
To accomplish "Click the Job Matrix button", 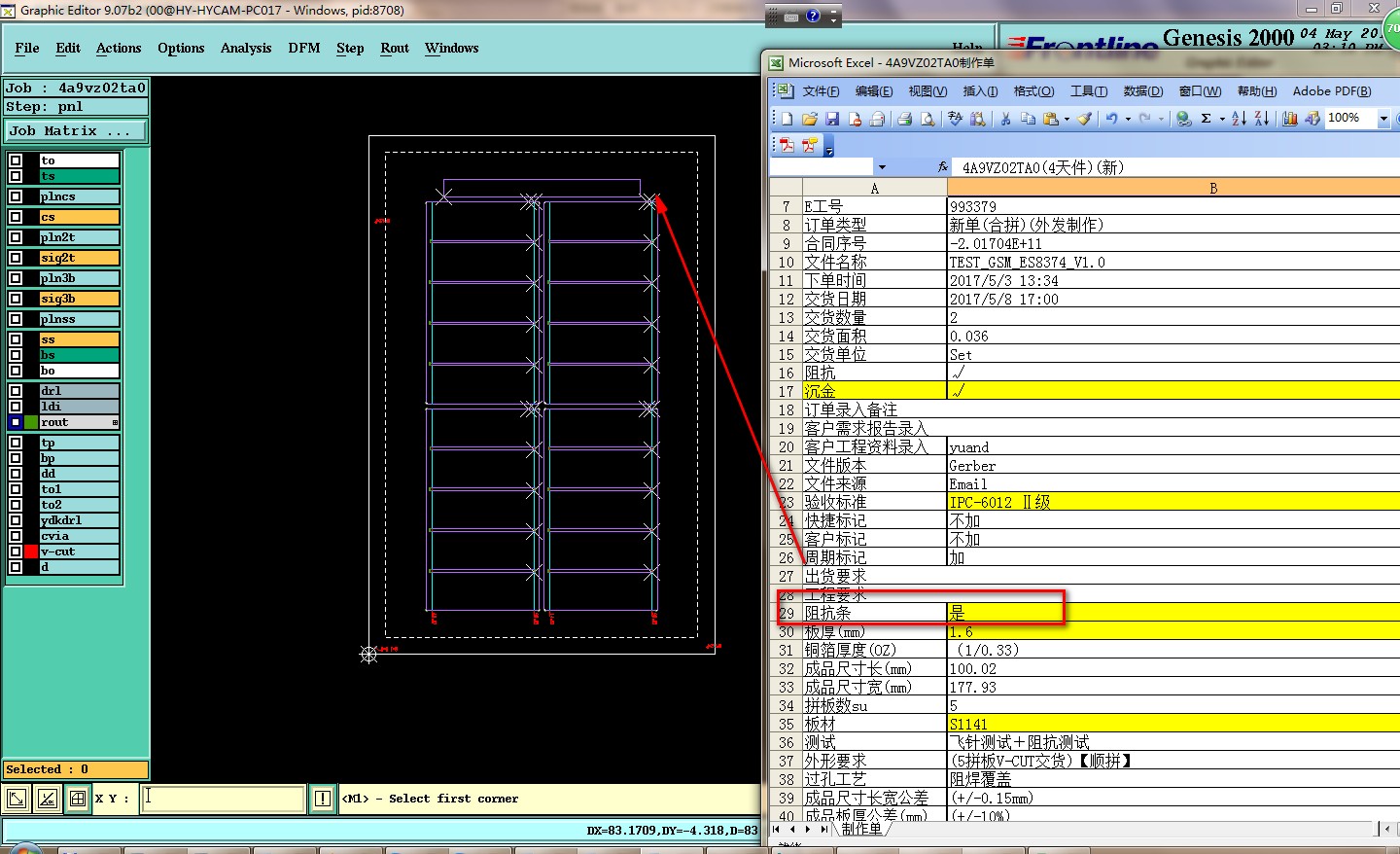I will 76,130.
